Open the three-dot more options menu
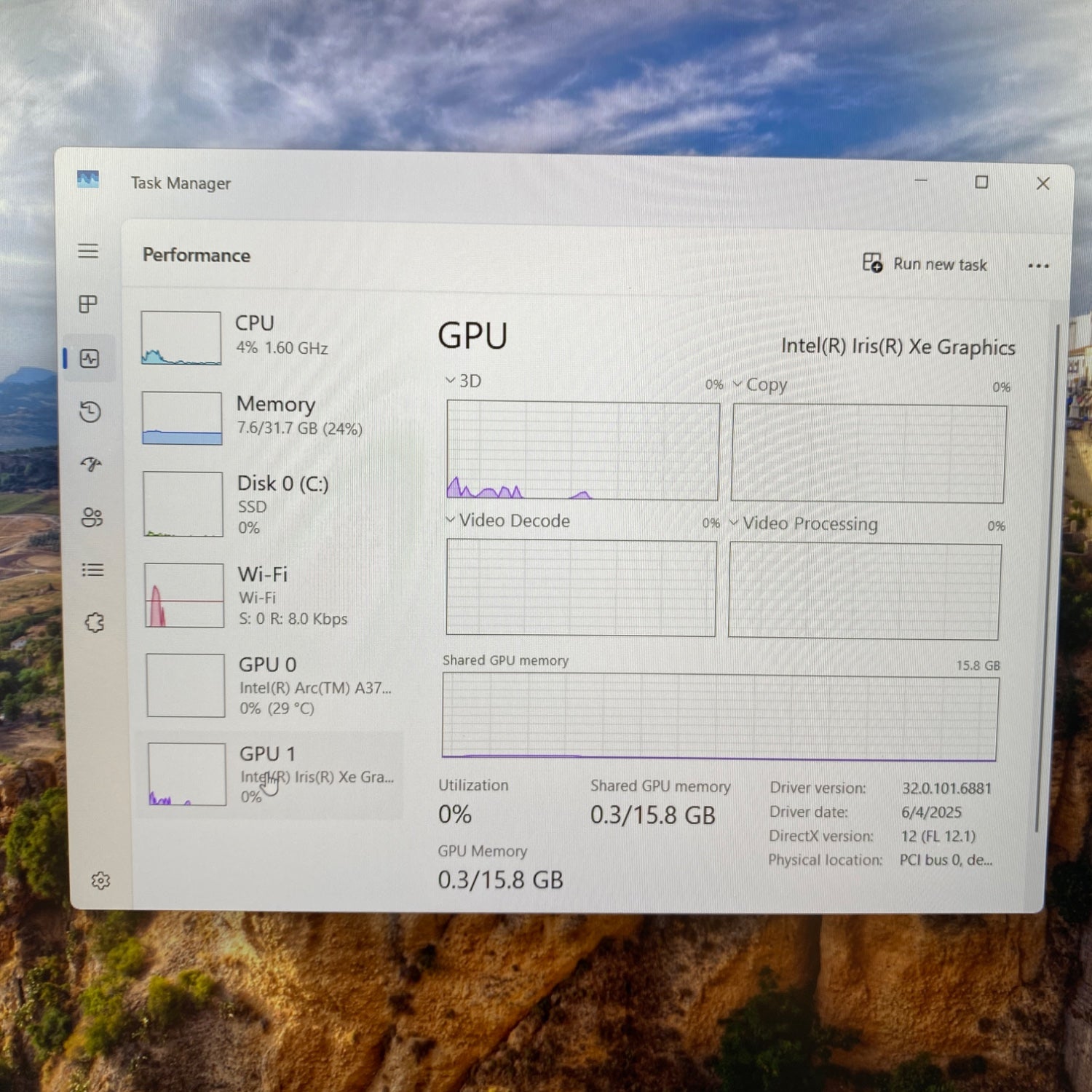The height and width of the screenshot is (1092, 1092). pyautogui.click(x=1038, y=266)
